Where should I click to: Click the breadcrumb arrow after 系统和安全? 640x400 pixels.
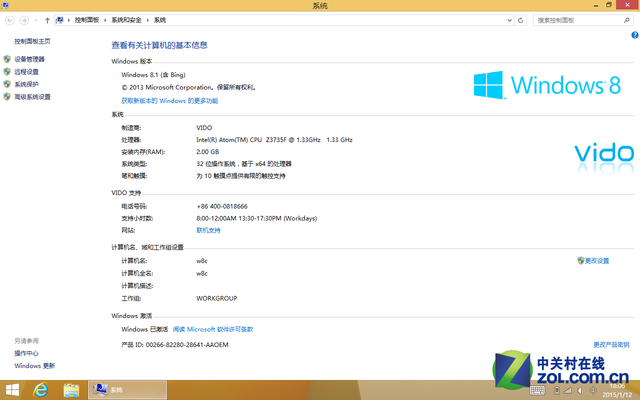coord(148,20)
